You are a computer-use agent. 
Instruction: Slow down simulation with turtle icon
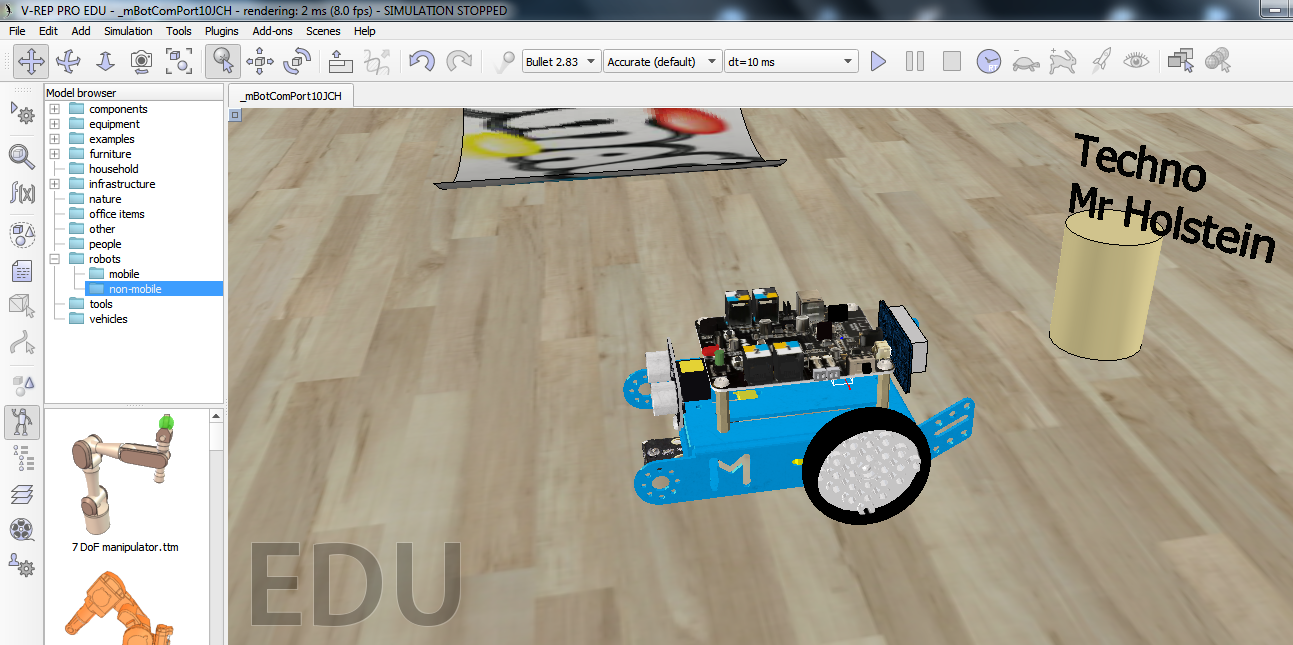click(x=1026, y=61)
